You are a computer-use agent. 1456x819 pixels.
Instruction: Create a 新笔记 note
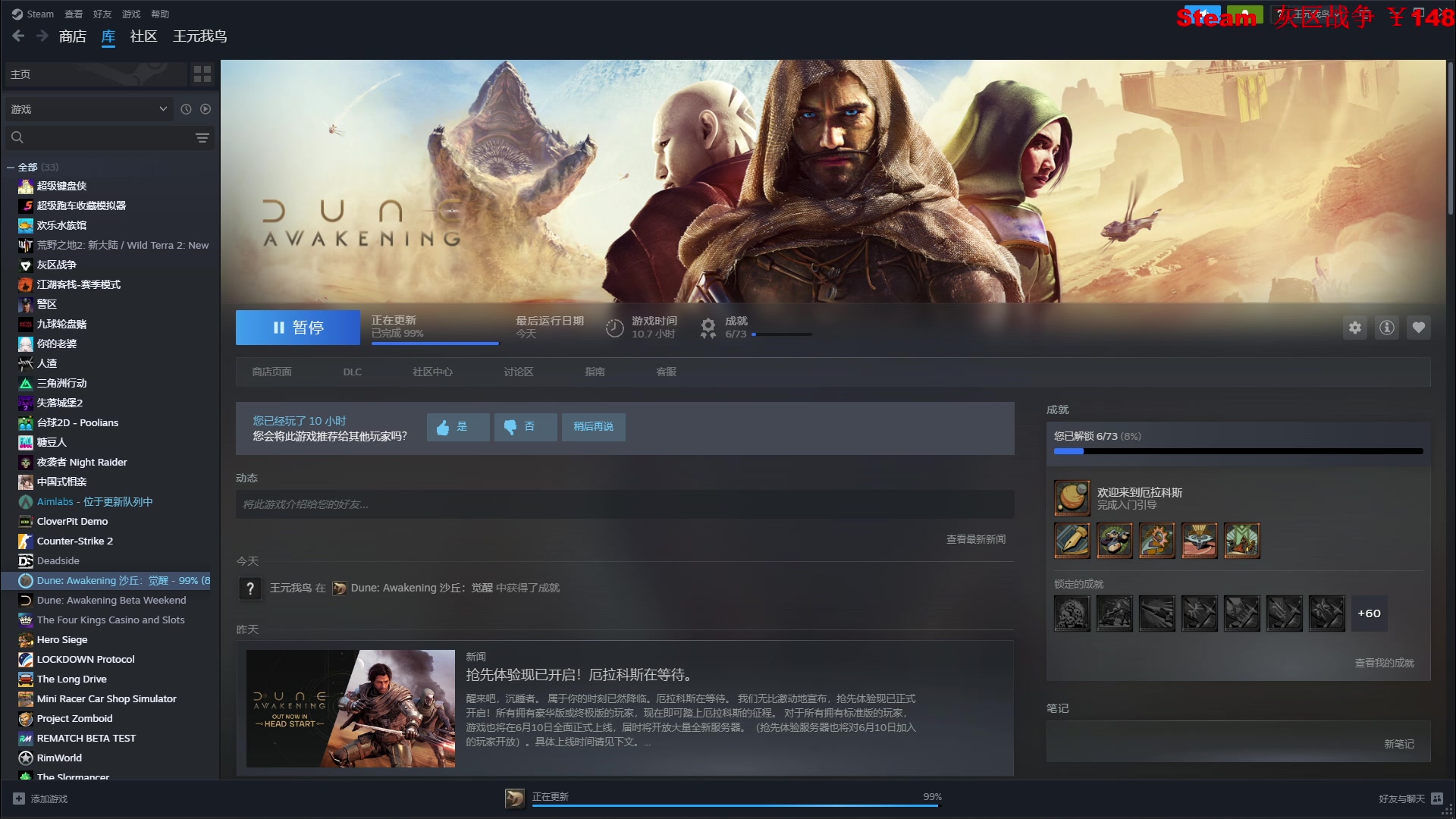coord(1399,744)
